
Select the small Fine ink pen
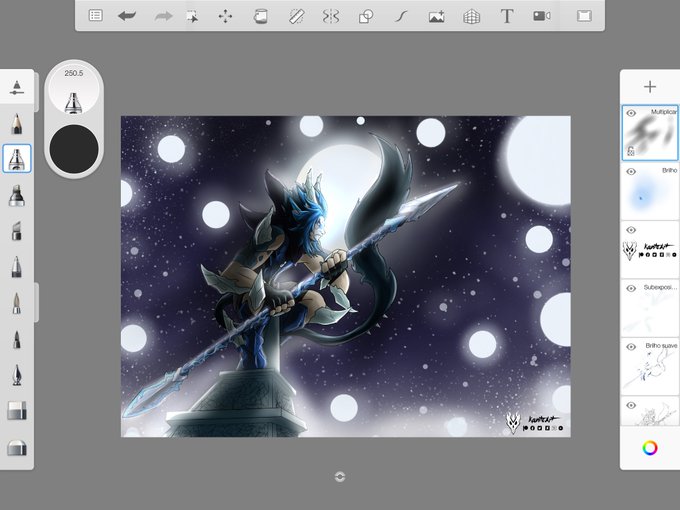pyautogui.click(x=16, y=339)
